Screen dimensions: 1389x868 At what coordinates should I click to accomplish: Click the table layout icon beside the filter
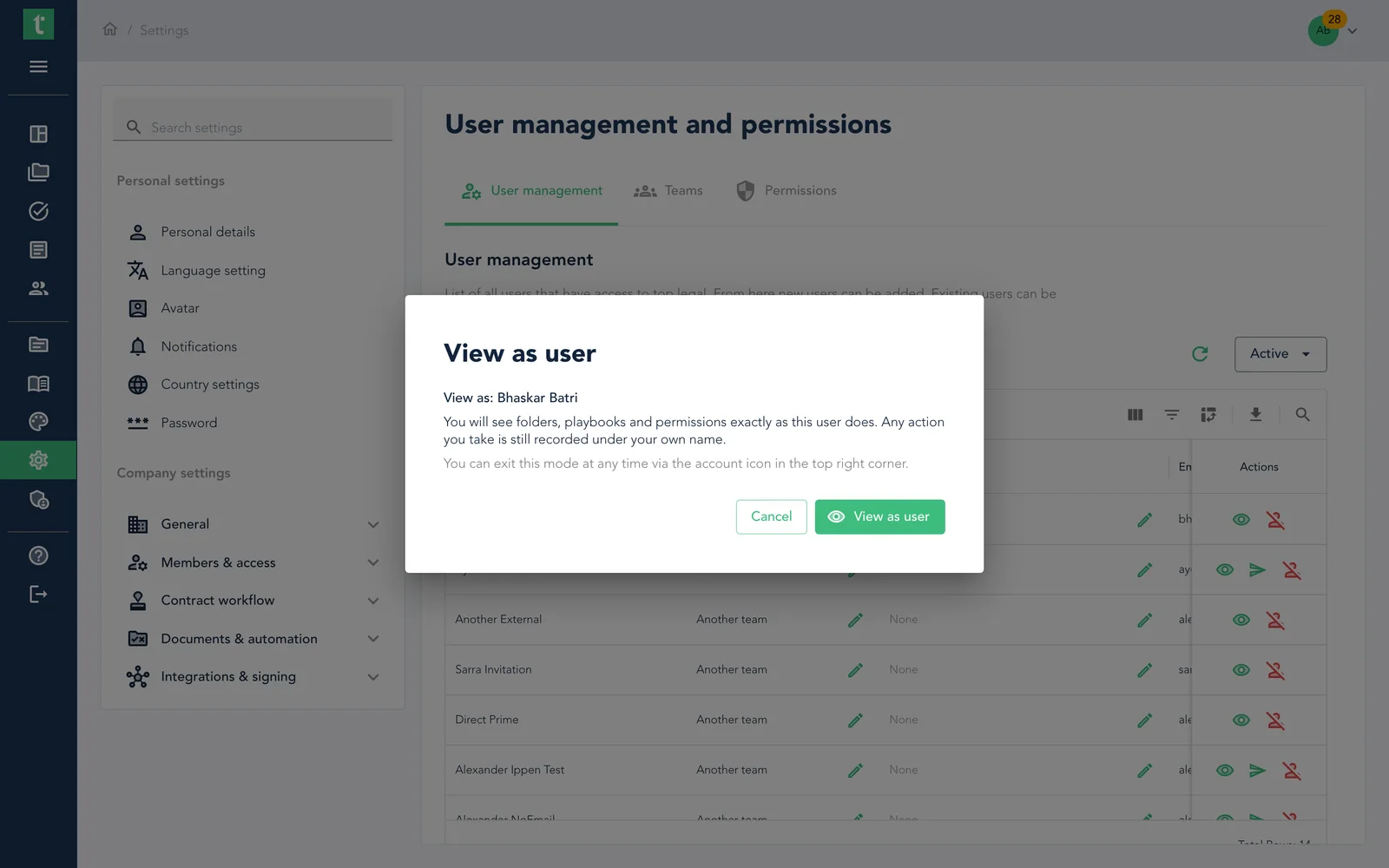pyautogui.click(x=1208, y=415)
